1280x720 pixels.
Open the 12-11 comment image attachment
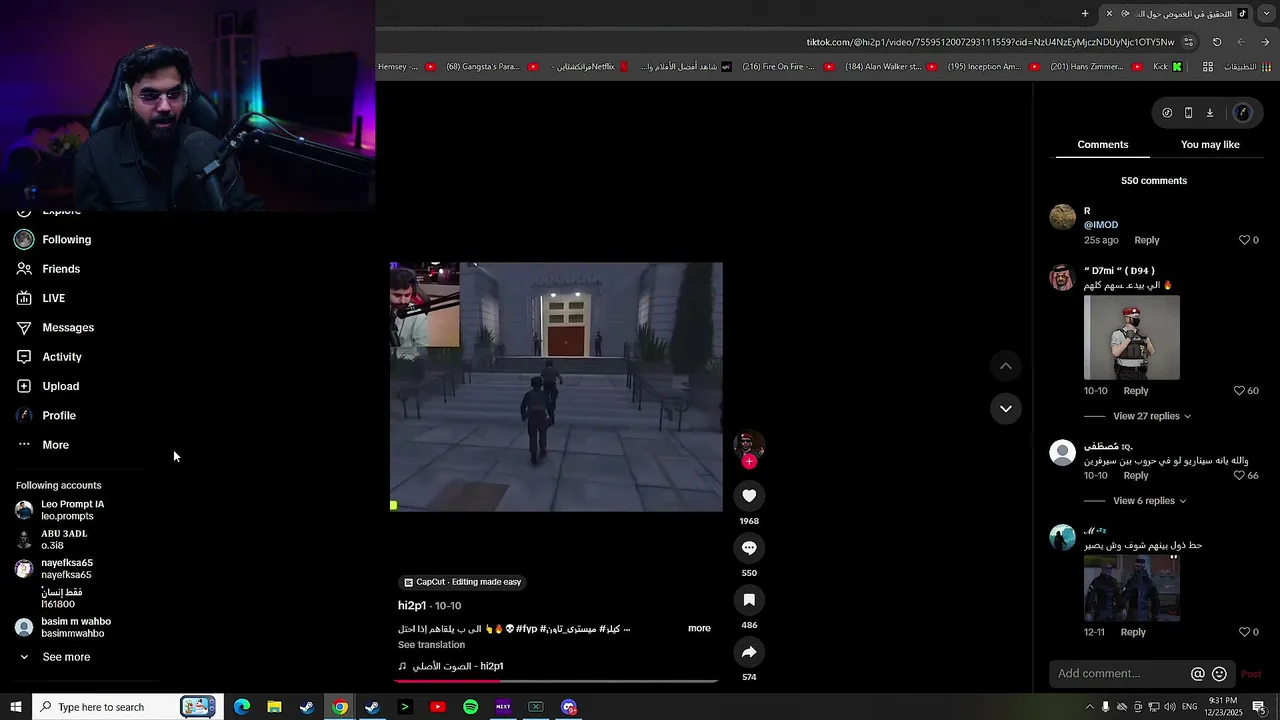[x=1132, y=588]
